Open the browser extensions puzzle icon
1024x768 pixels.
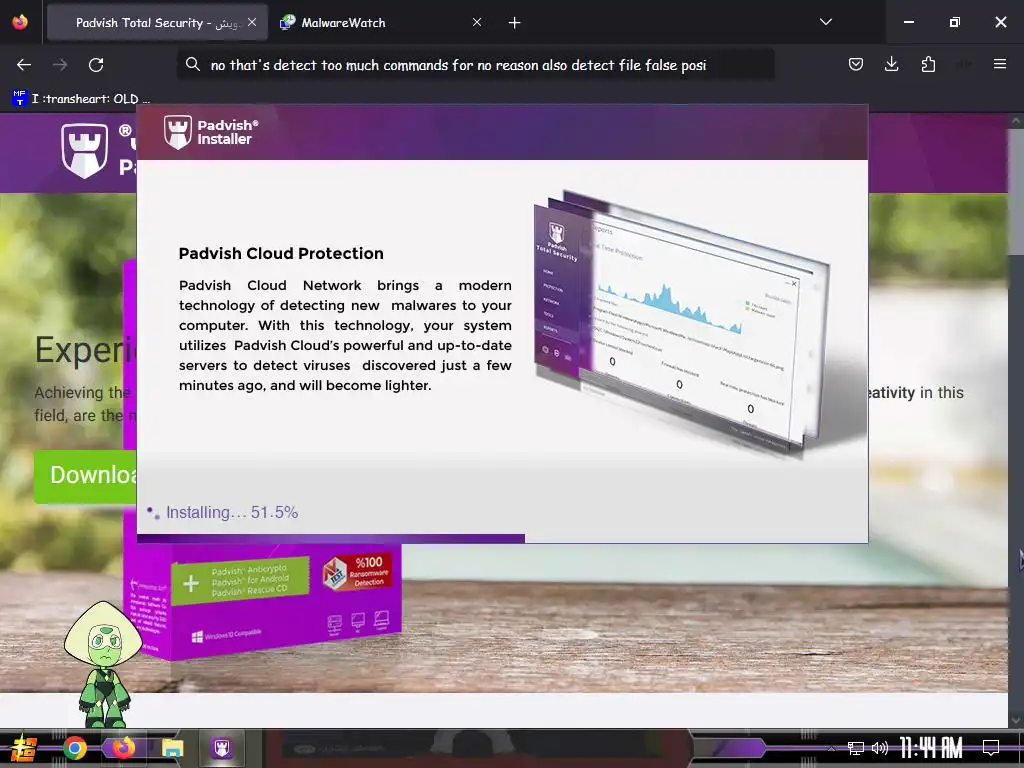coord(928,64)
